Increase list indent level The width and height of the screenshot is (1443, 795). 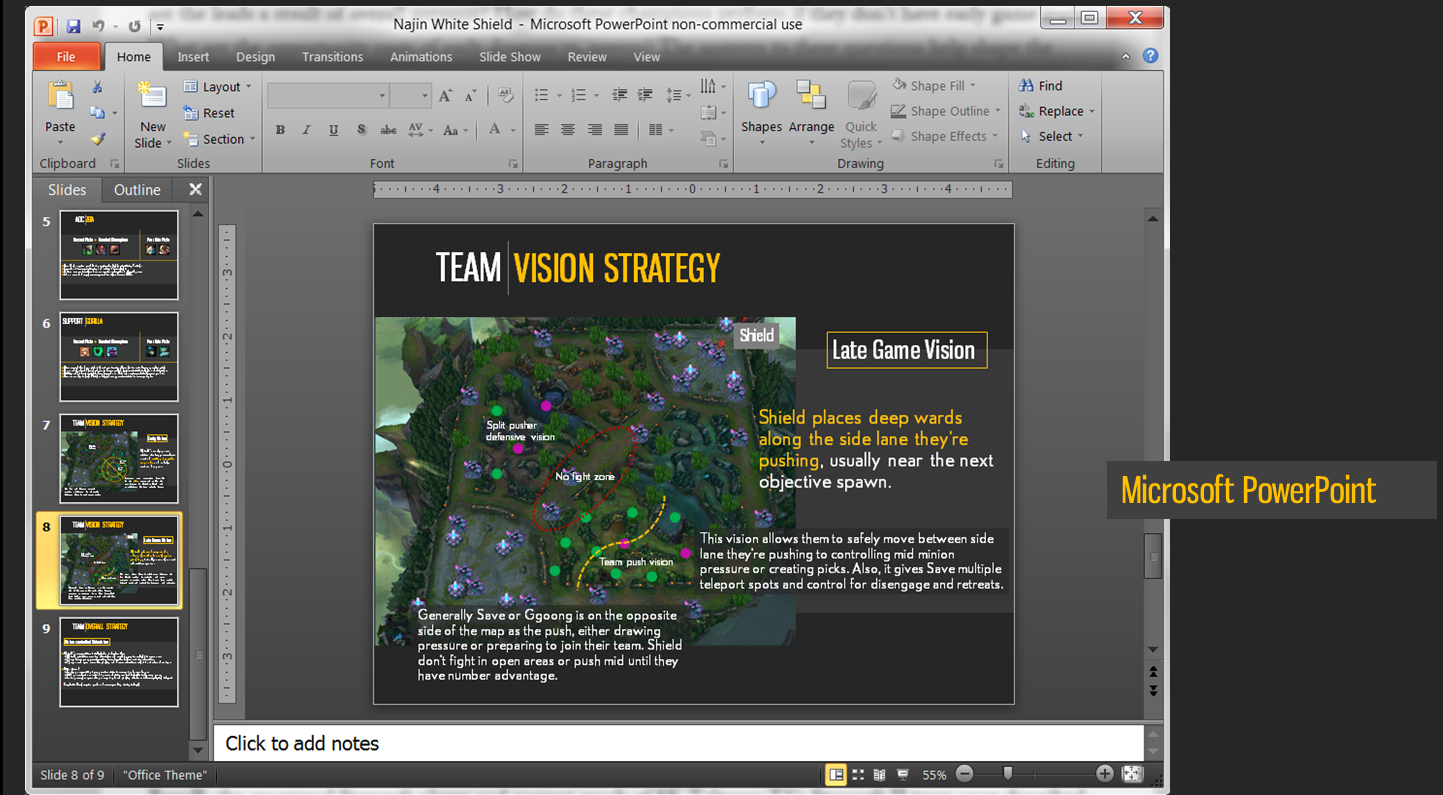[647, 95]
